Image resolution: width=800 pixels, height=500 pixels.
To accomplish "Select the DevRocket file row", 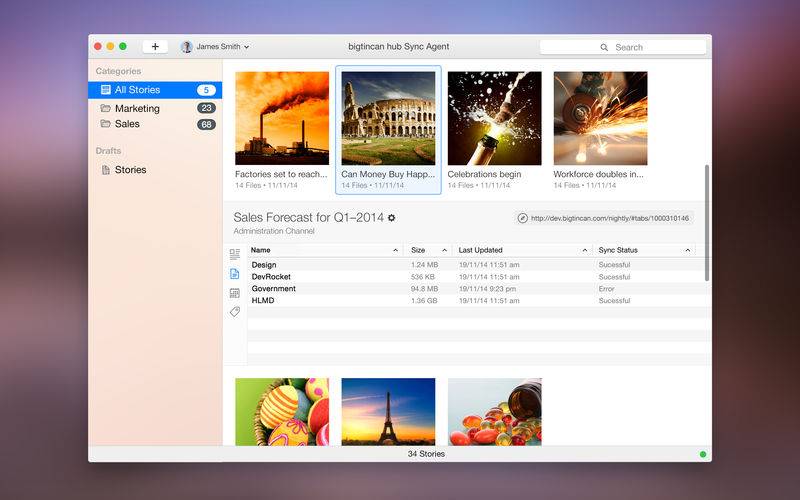I will coord(479,277).
